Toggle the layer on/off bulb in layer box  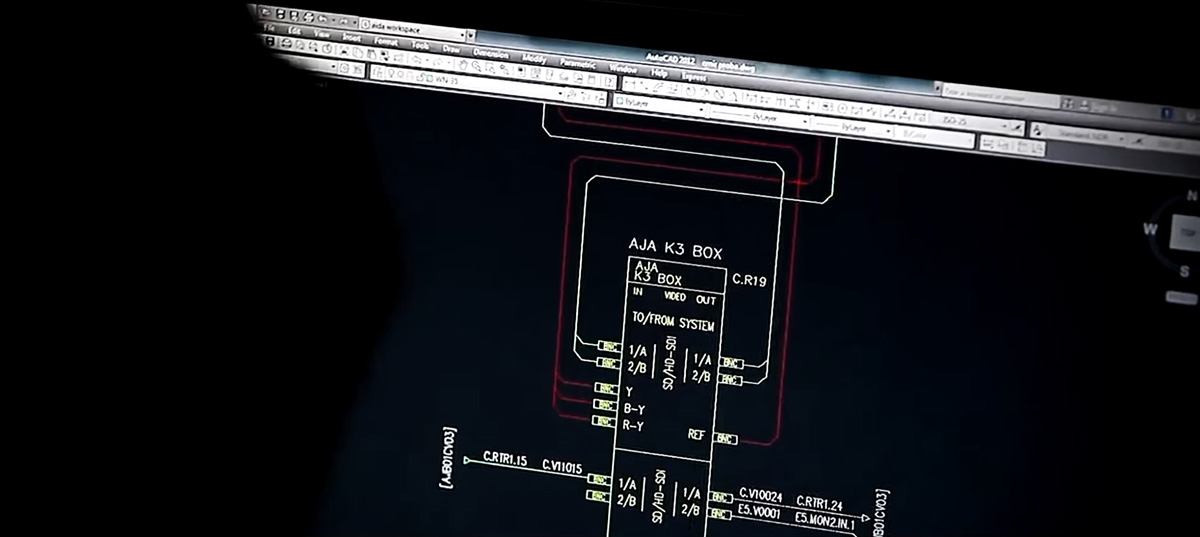[392, 73]
